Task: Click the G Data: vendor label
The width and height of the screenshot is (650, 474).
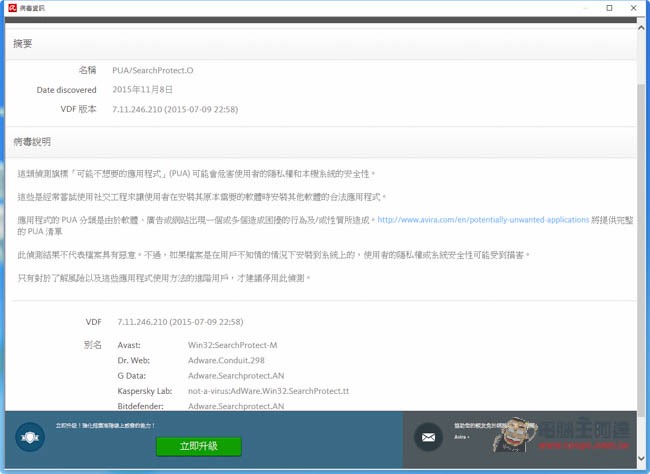Action: (131, 376)
